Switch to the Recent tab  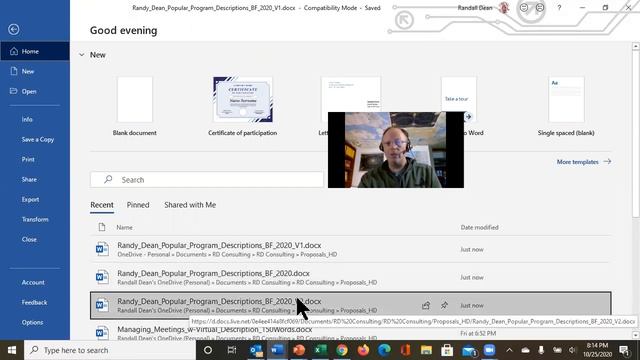102,205
